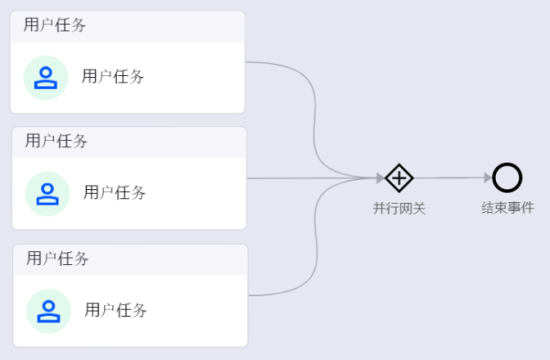Click the bottom card header 用户任务
The image size is (550, 360).
(x=58, y=259)
